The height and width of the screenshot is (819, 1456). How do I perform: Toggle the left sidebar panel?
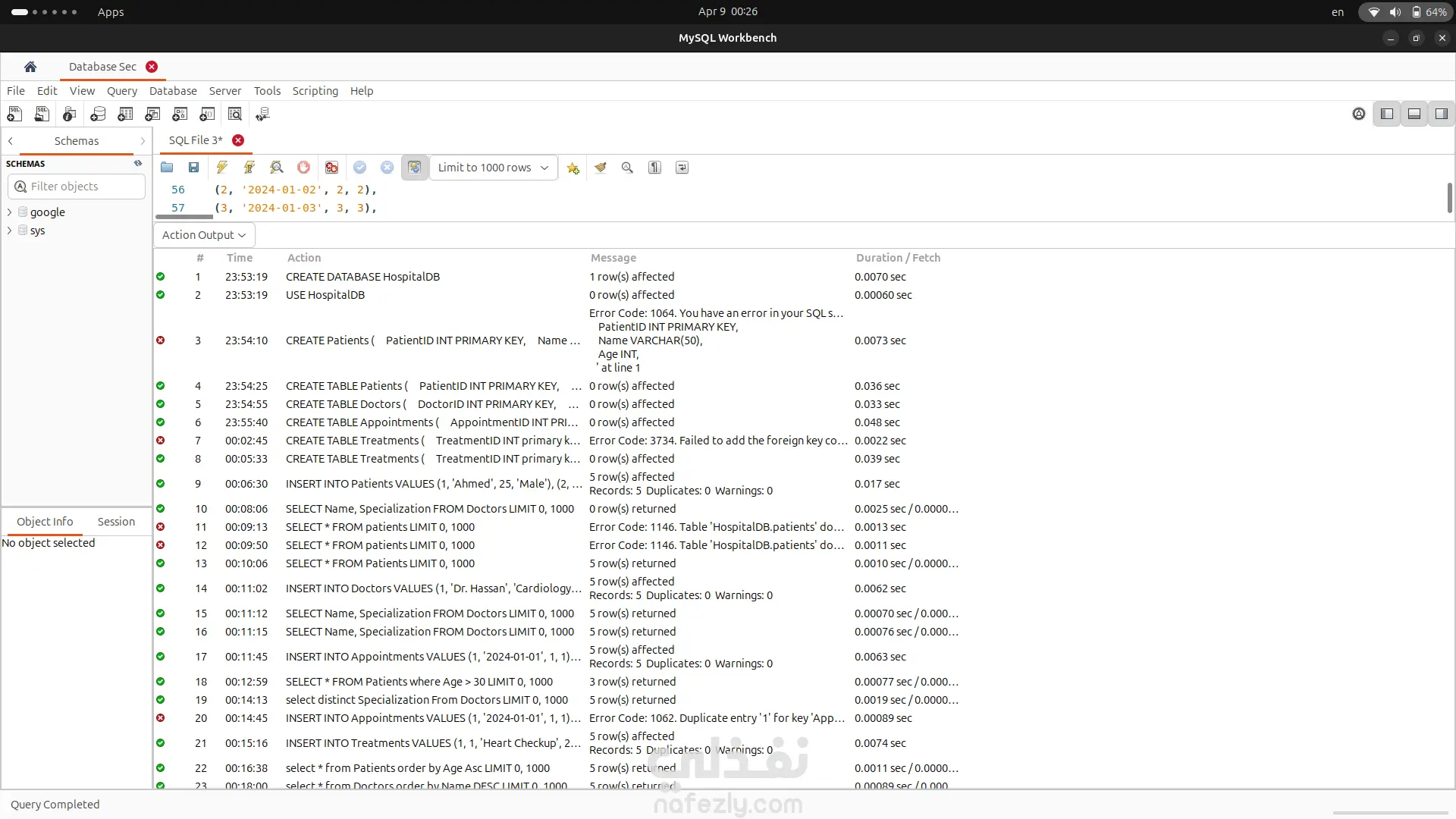[1387, 114]
